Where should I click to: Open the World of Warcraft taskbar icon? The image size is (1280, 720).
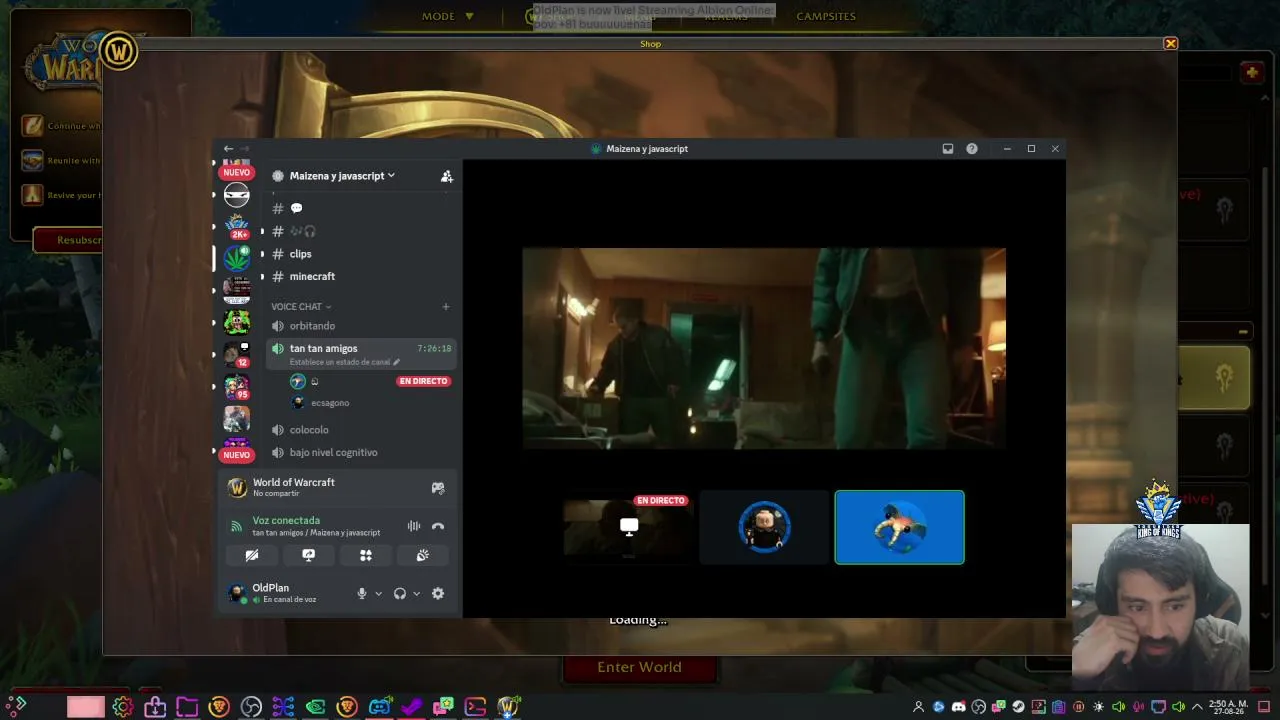point(508,707)
